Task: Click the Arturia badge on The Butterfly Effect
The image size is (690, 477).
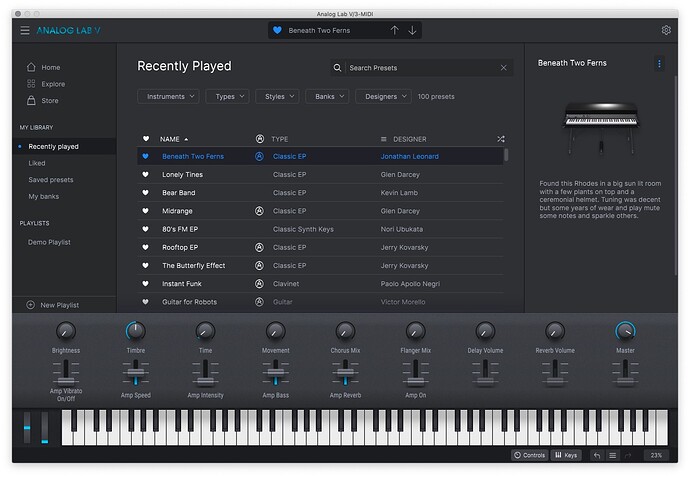Action: (x=260, y=265)
